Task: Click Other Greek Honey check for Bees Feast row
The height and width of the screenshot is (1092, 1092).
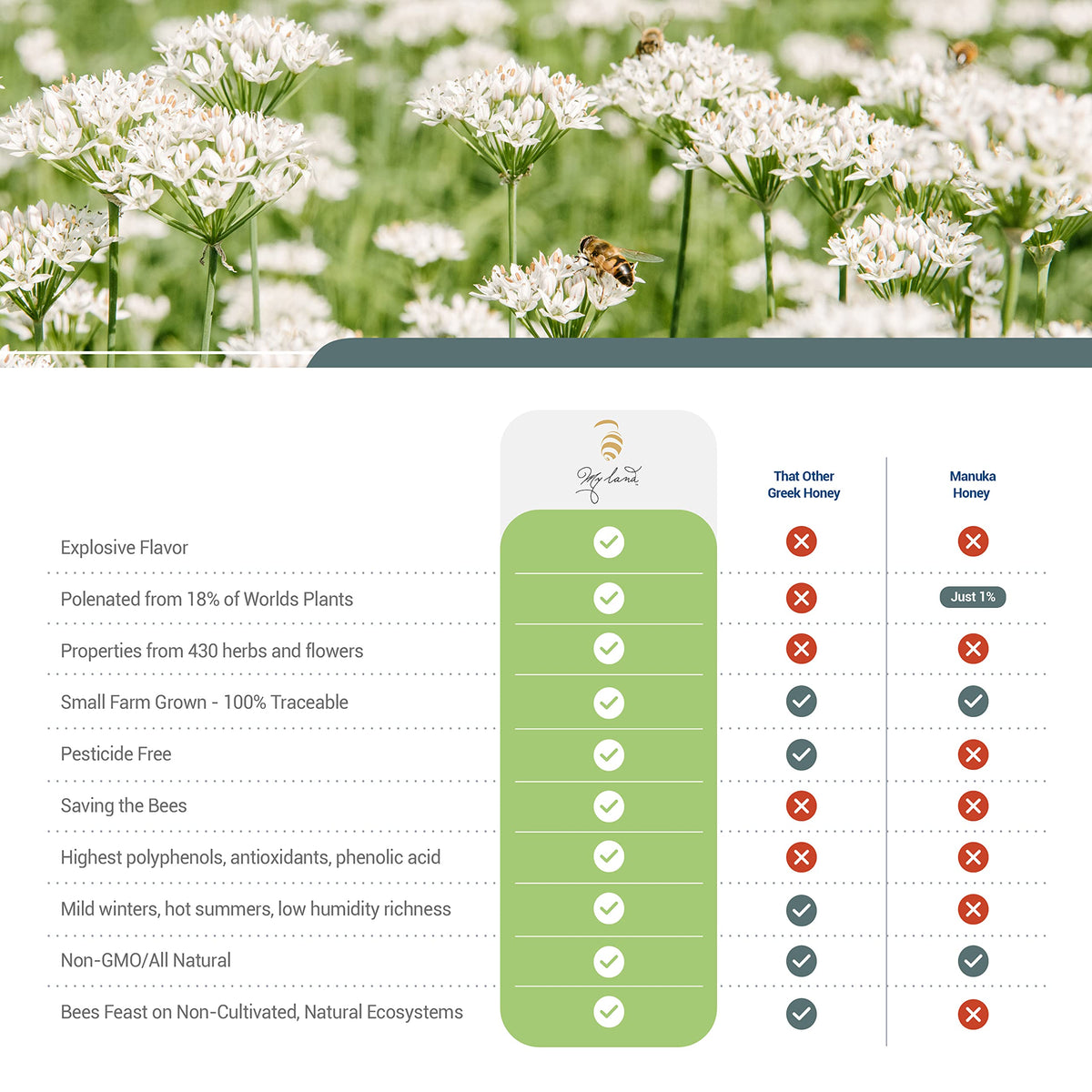Action: pos(801,1014)
